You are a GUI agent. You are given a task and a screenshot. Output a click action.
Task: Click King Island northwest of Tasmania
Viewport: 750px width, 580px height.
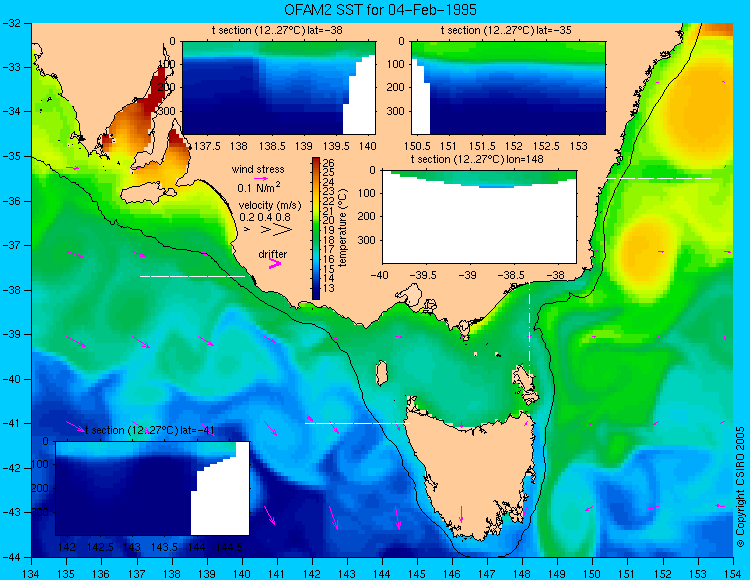pos(381,373)
